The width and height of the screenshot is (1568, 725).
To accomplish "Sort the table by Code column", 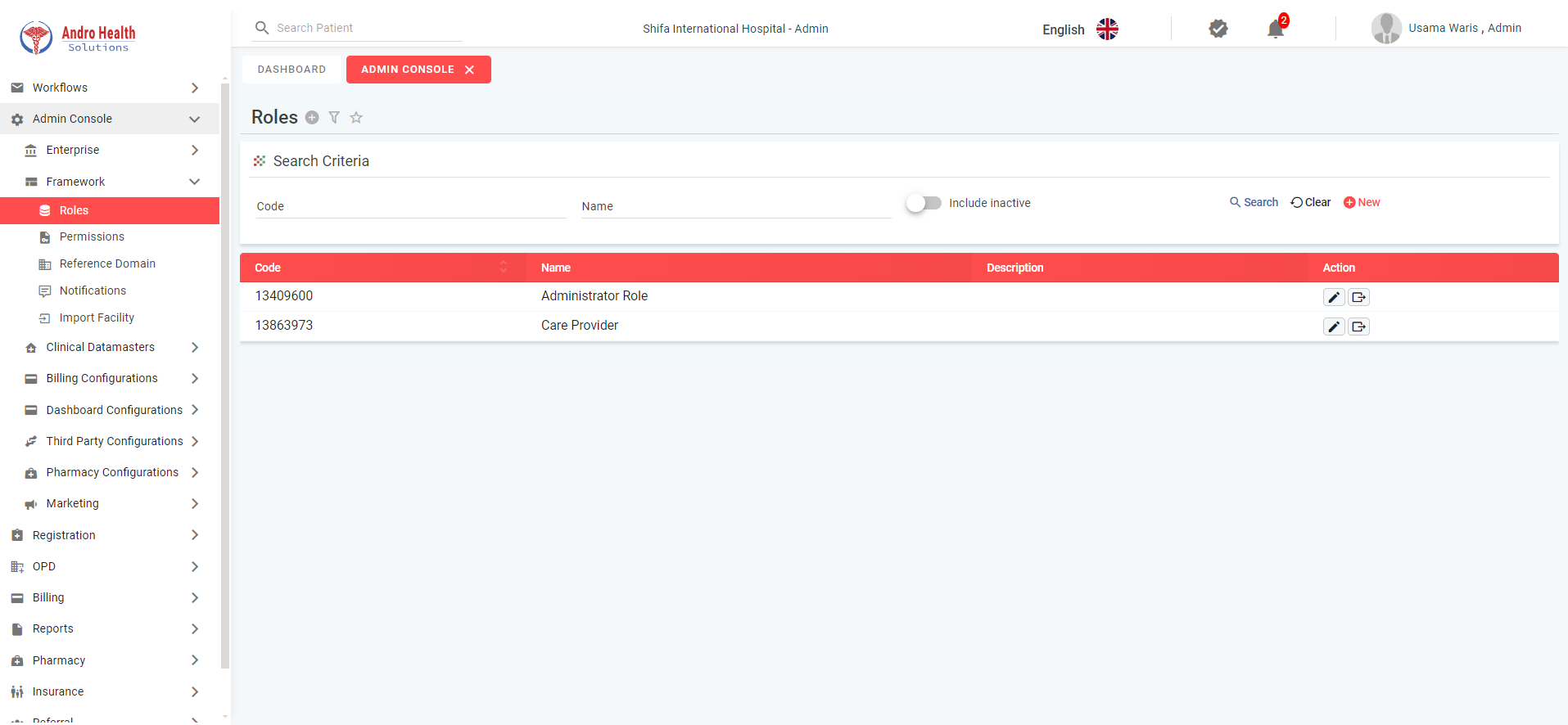I will click(503, 268).
